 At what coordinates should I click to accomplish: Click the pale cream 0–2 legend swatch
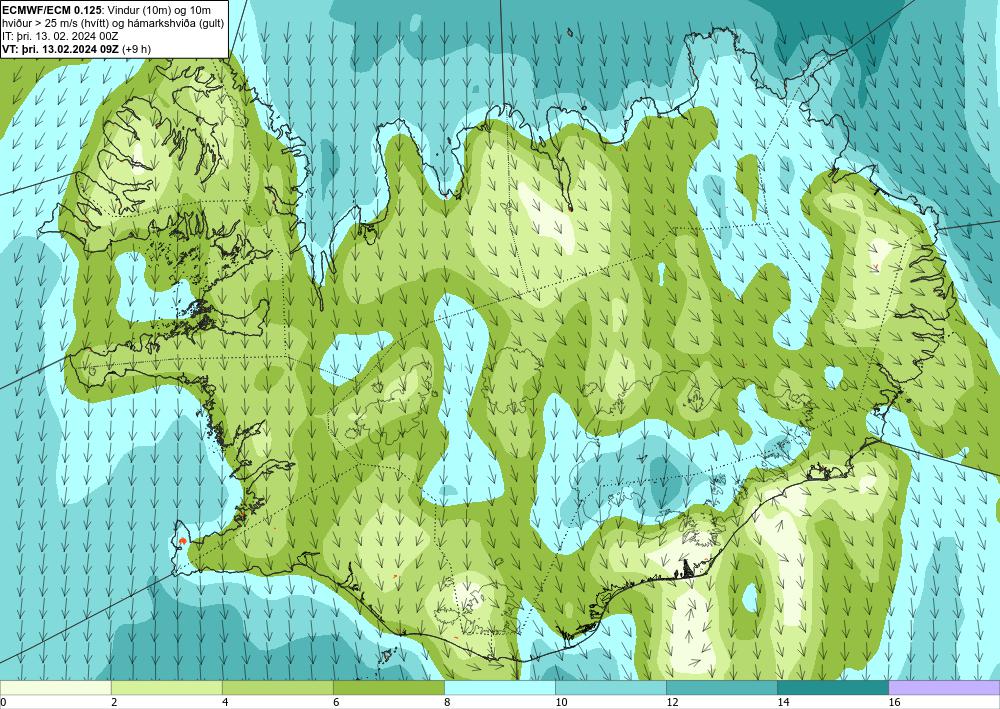tap(55, 688)
